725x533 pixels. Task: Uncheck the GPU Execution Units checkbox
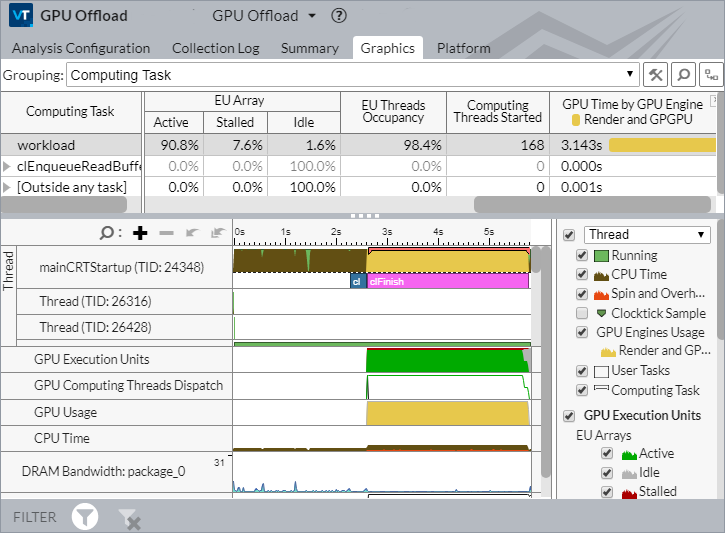tap(569, 415)
